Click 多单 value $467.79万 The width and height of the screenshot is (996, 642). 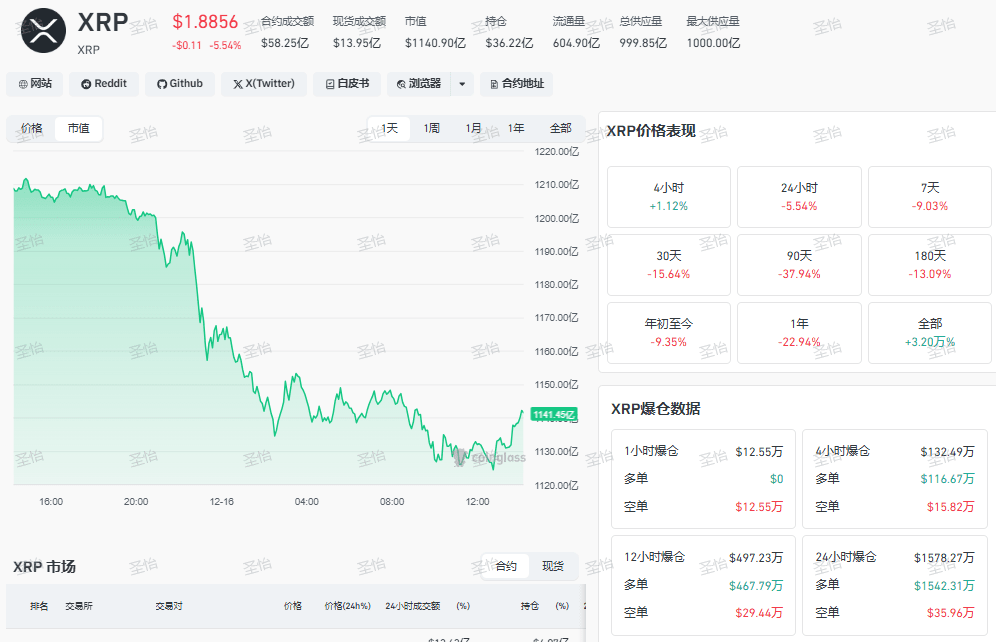coord(756,585)
